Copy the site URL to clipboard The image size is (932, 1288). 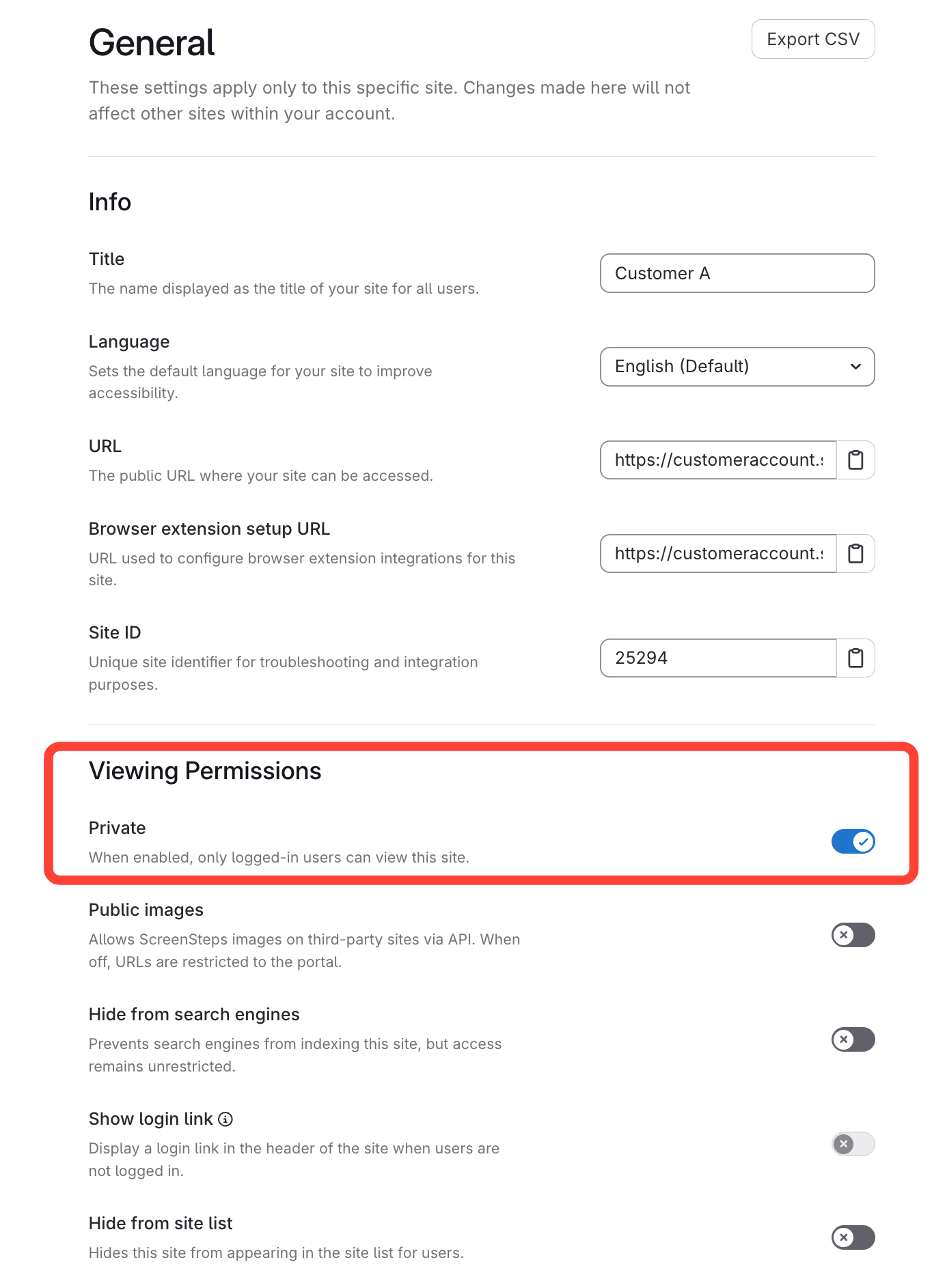(855, 460)
